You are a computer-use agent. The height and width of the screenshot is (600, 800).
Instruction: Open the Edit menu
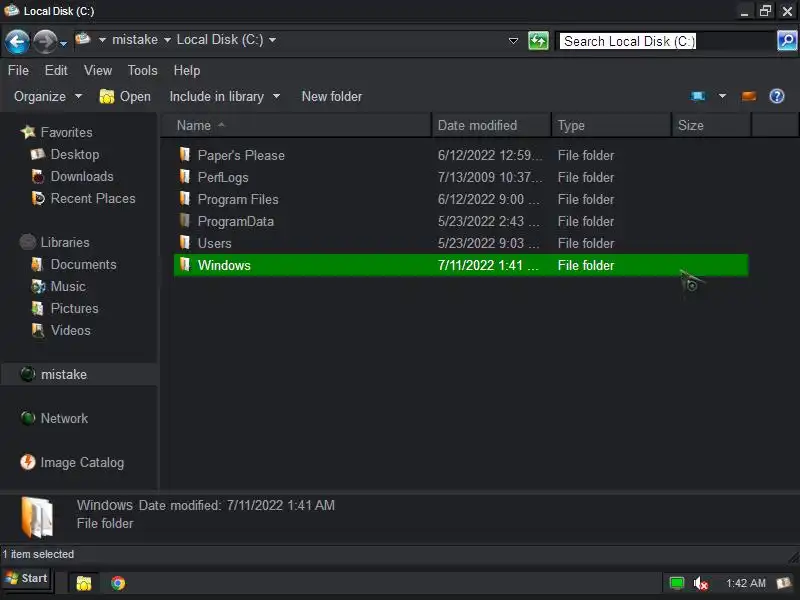[56, 70]
